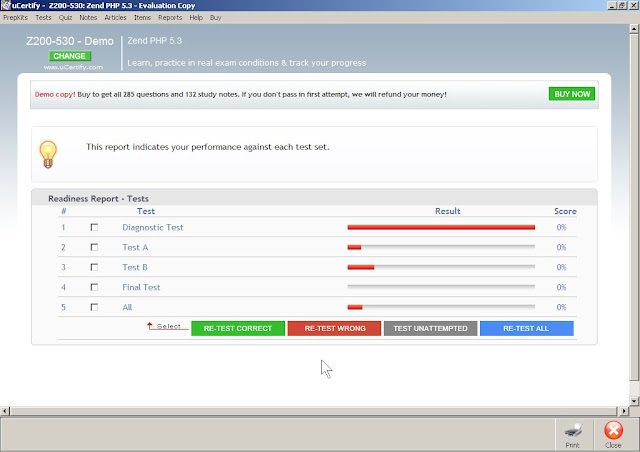Open the Items menu
The width and height of the screenshot is (640, 452).
(x=142, y=18)
